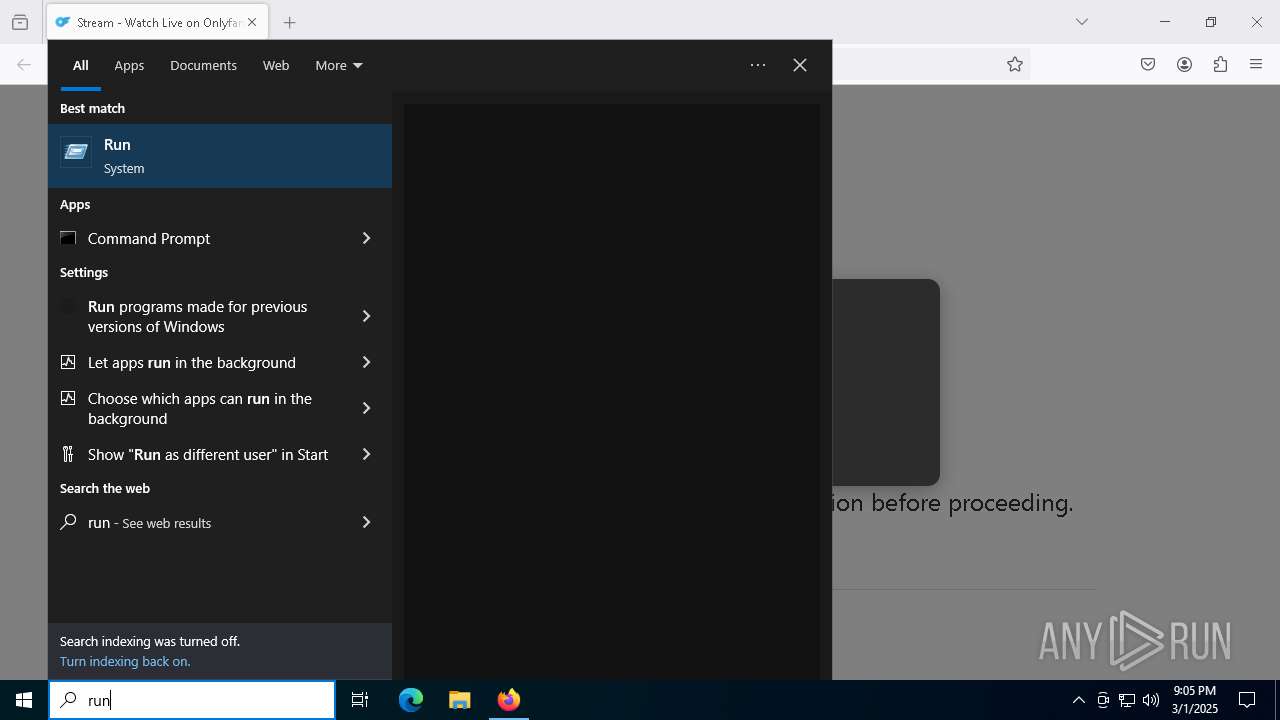This screenshot has width=1280, height=720.
Task: Switch to the Documents search tab
Action: click(x=203, y=65)
